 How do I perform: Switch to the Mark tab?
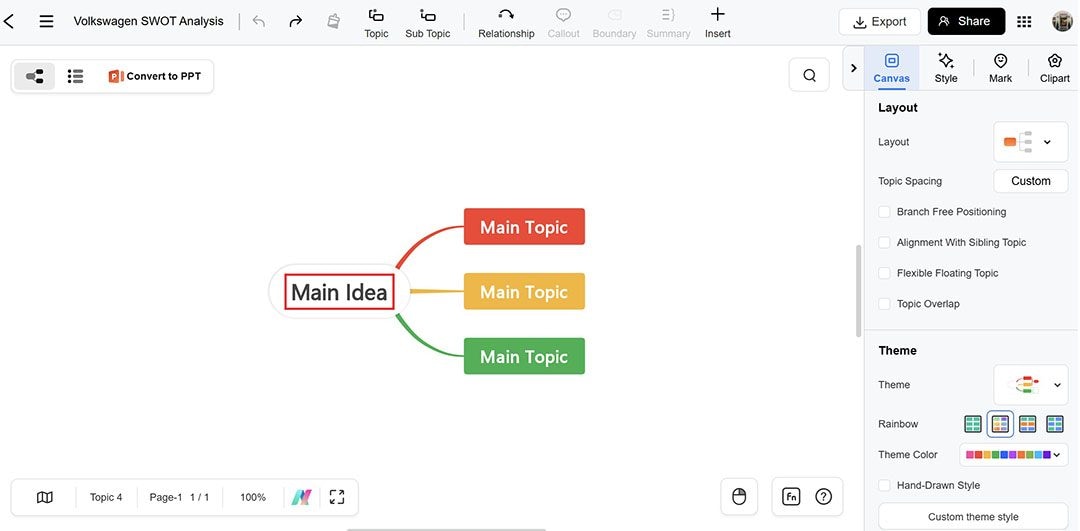click(x=1000, y=68)
